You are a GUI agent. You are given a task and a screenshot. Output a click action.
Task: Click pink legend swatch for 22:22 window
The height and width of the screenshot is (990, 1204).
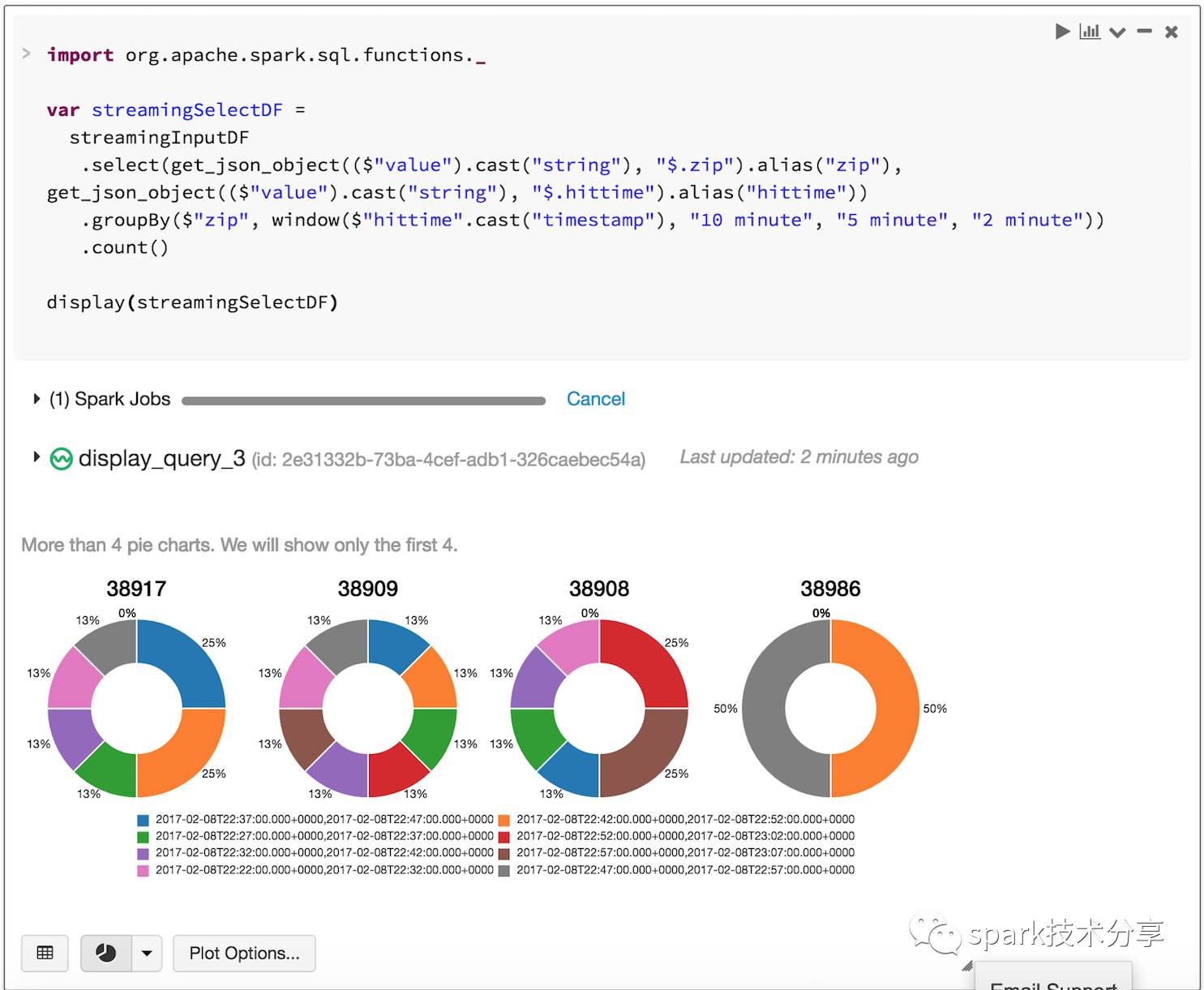coord(143,871)
